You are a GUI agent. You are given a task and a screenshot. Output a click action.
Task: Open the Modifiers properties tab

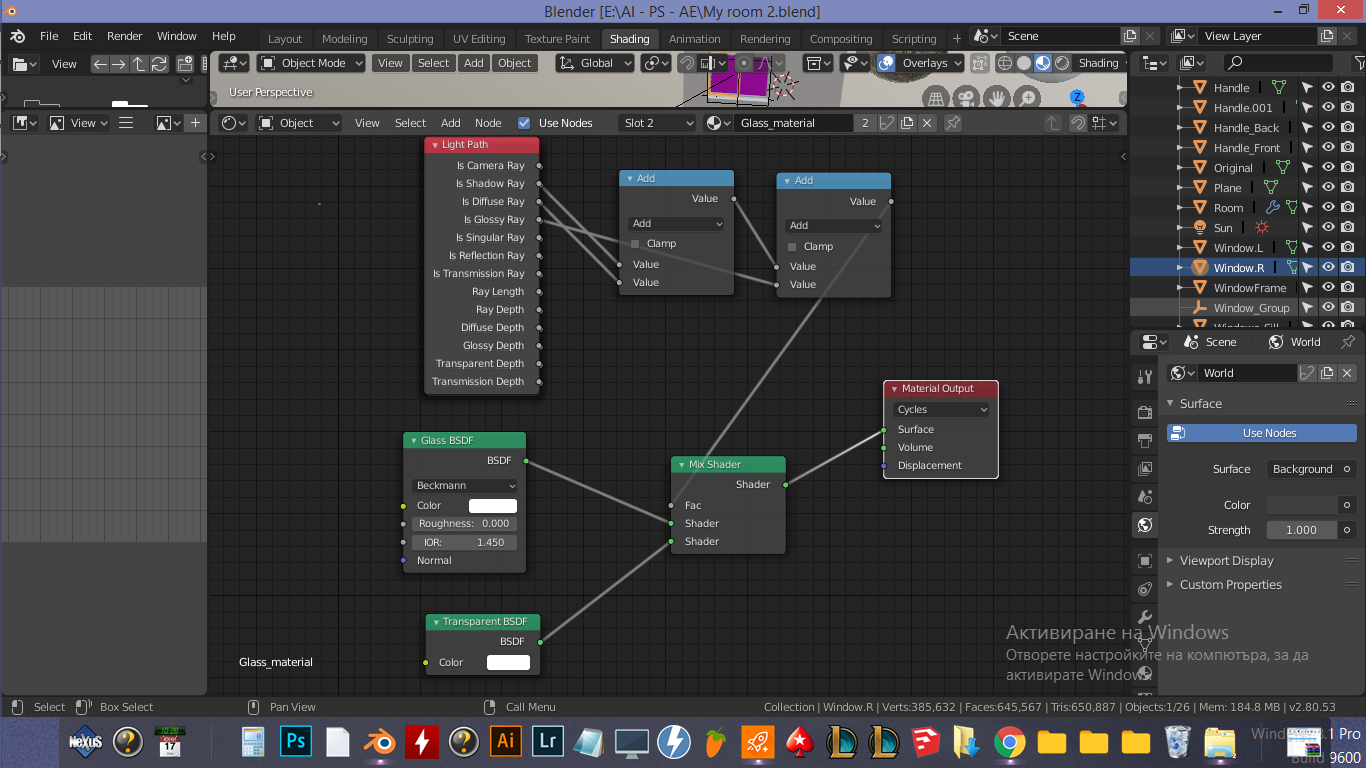point(1145,616)
